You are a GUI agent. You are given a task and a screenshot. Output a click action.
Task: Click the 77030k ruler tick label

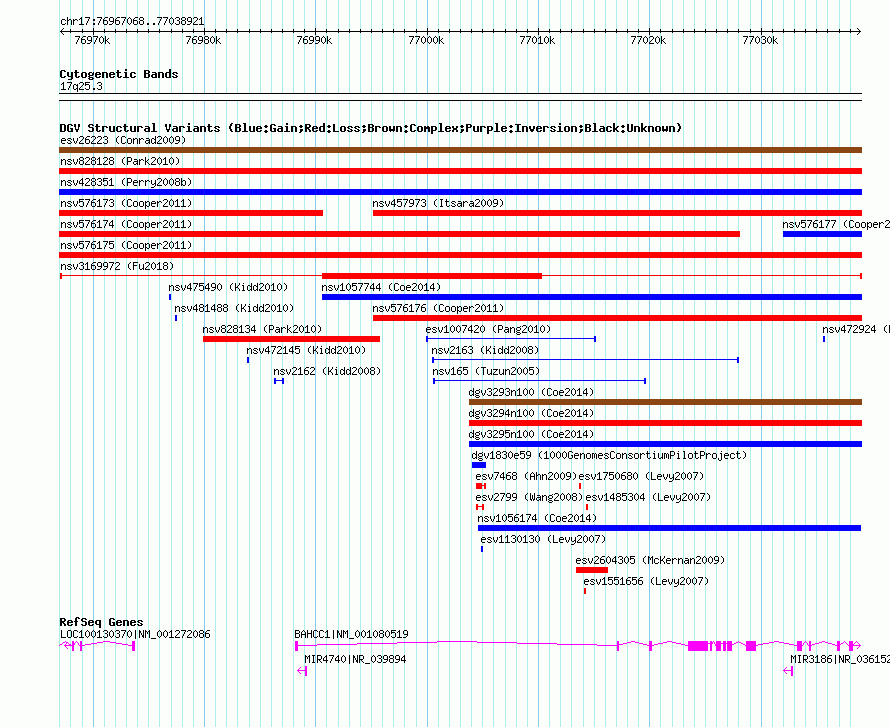tap(760, 40)
